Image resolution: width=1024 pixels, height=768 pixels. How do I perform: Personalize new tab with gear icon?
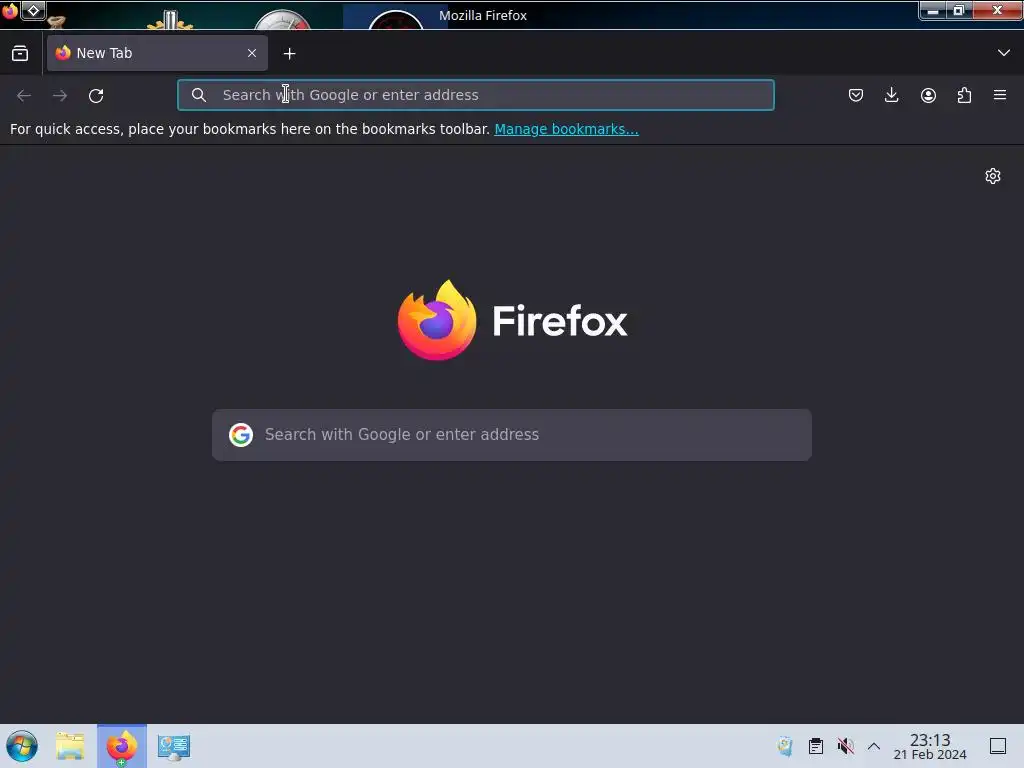(993, 176)
